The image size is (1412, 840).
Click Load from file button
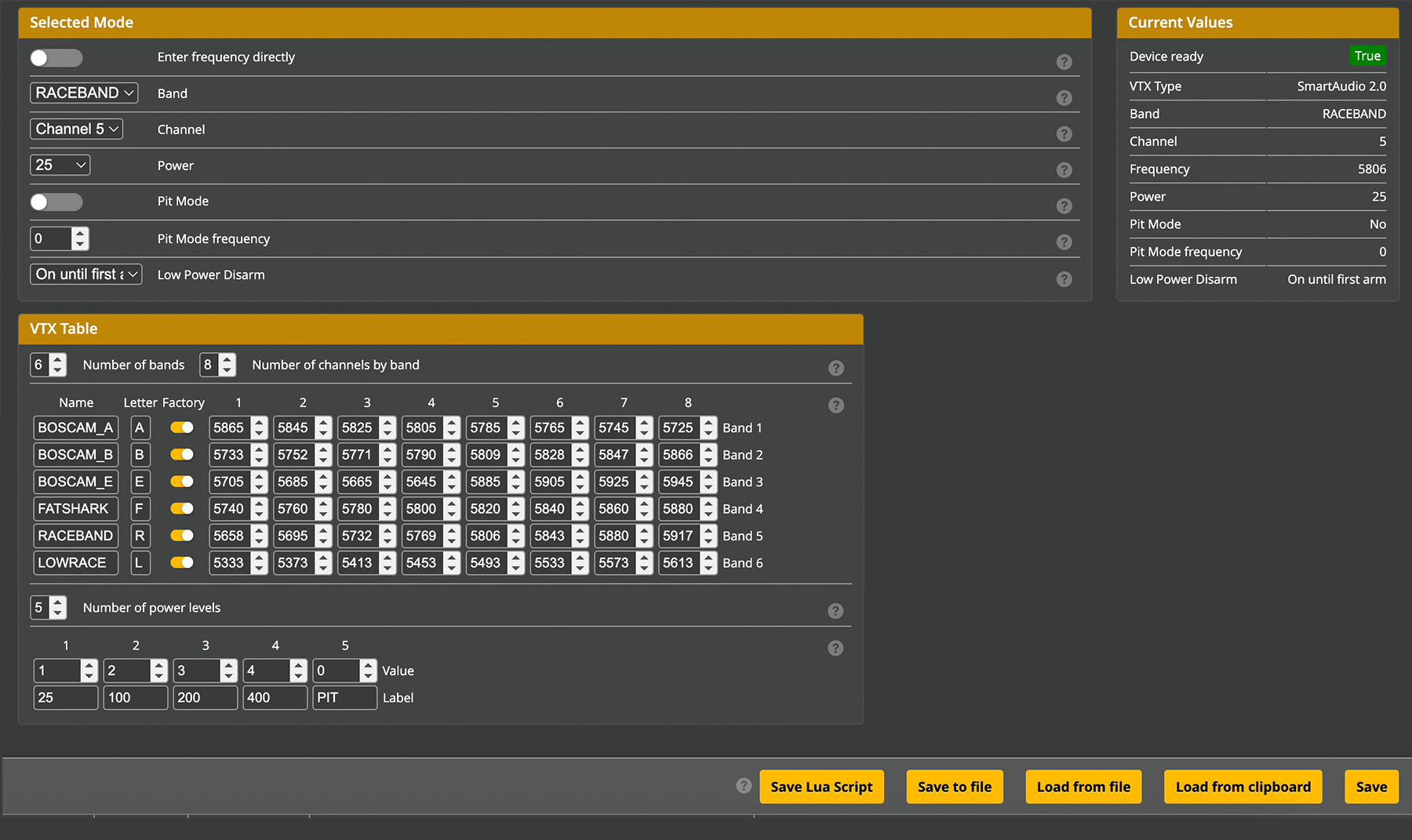[1083, 787]
